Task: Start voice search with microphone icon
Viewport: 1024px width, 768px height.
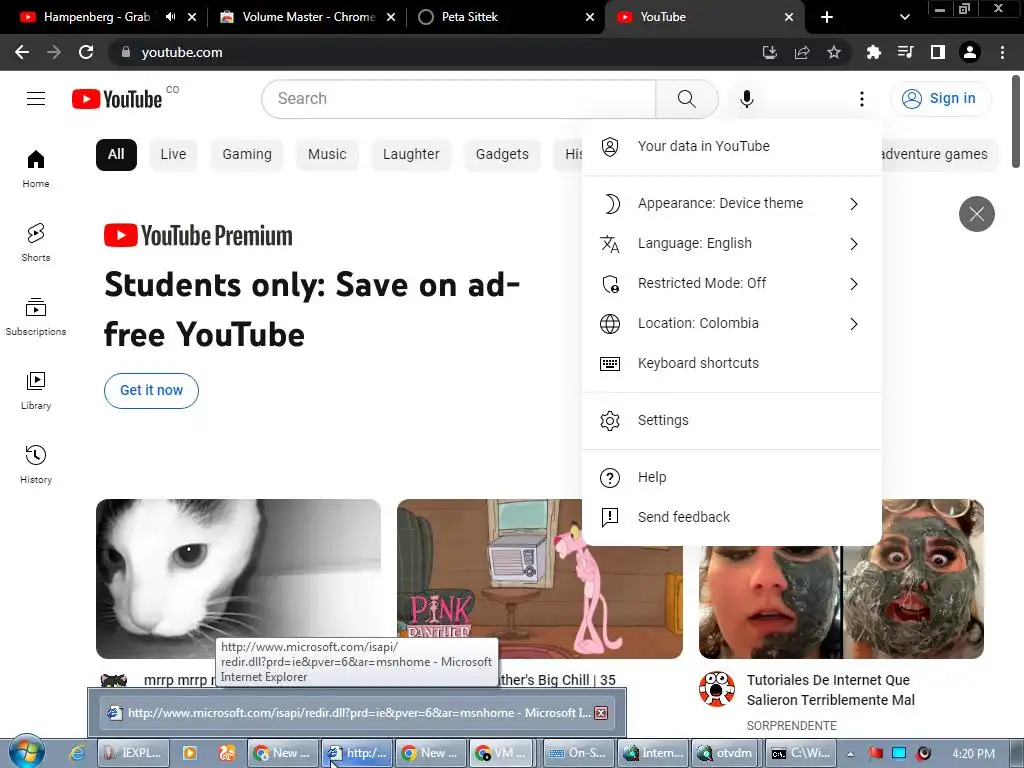Action: pyautogui.click(x=746, y=99)
